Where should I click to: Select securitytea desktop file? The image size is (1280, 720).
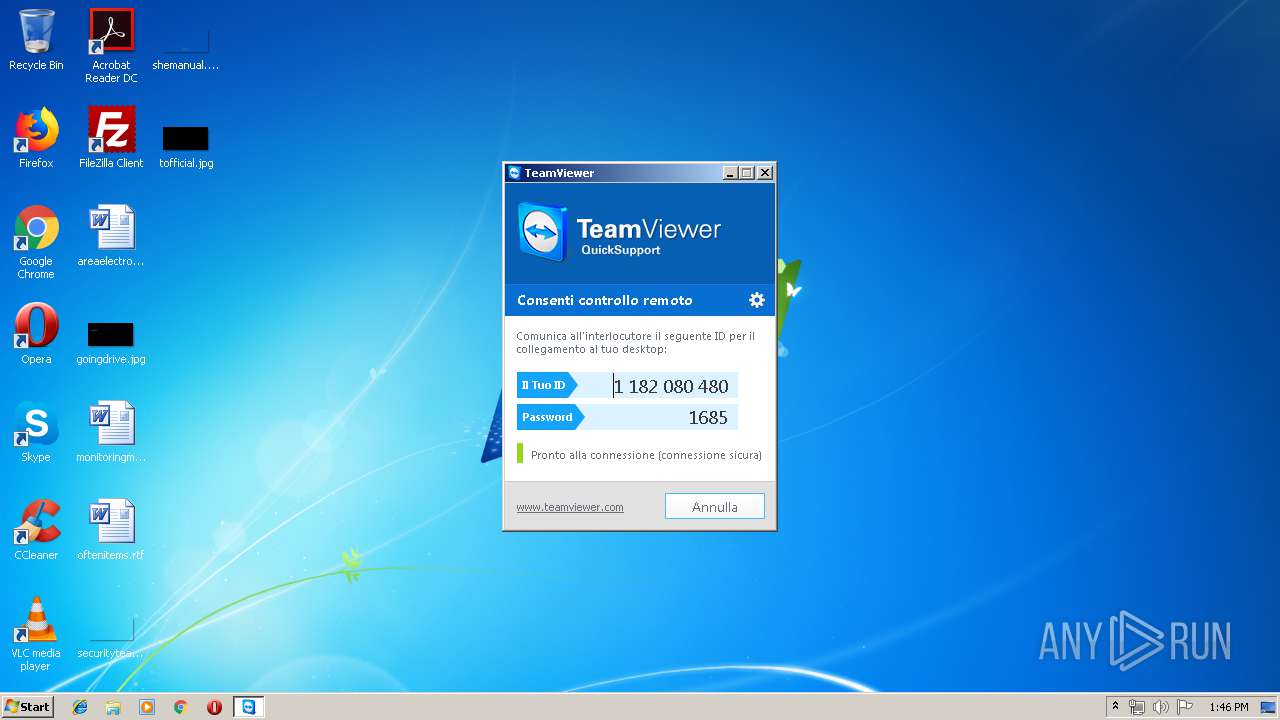coord(111,636)
